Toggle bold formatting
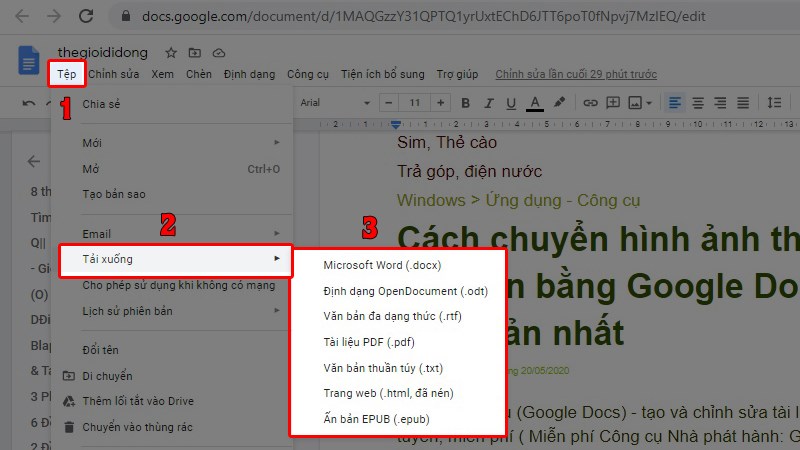Screen dimensions: 800x450 pyautogui.click(x=465, y=103)
